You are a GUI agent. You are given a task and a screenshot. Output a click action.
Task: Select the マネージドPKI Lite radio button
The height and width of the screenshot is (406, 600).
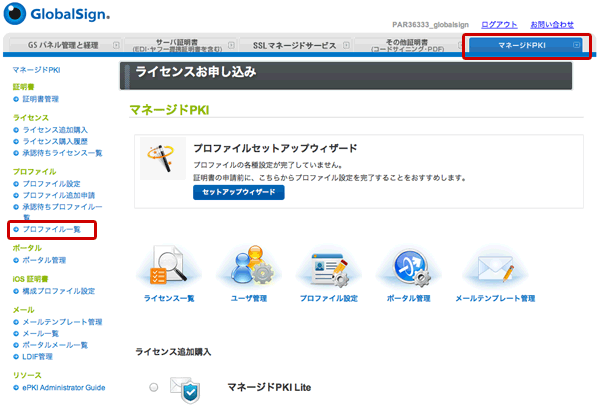click(x=153, y=387)
